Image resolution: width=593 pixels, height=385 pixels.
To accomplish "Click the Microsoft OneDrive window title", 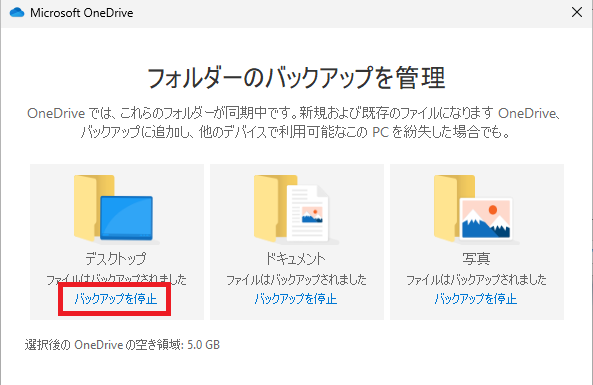I will coord(82,13).
